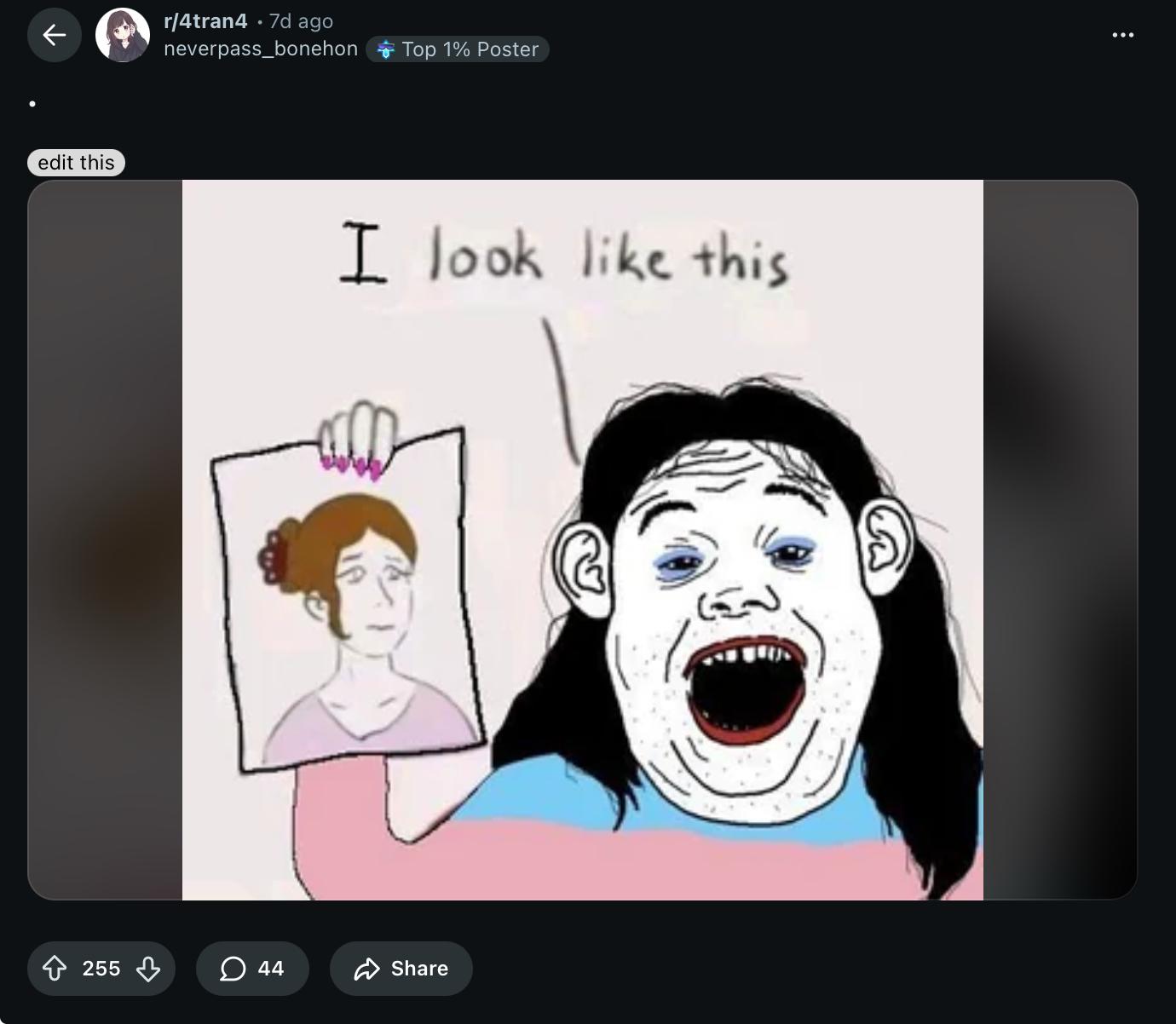Image resolution: width=1176 pixels, height=1024 pixels.
Task: Open the post image in full view
Action: click(x=583, y=540)
